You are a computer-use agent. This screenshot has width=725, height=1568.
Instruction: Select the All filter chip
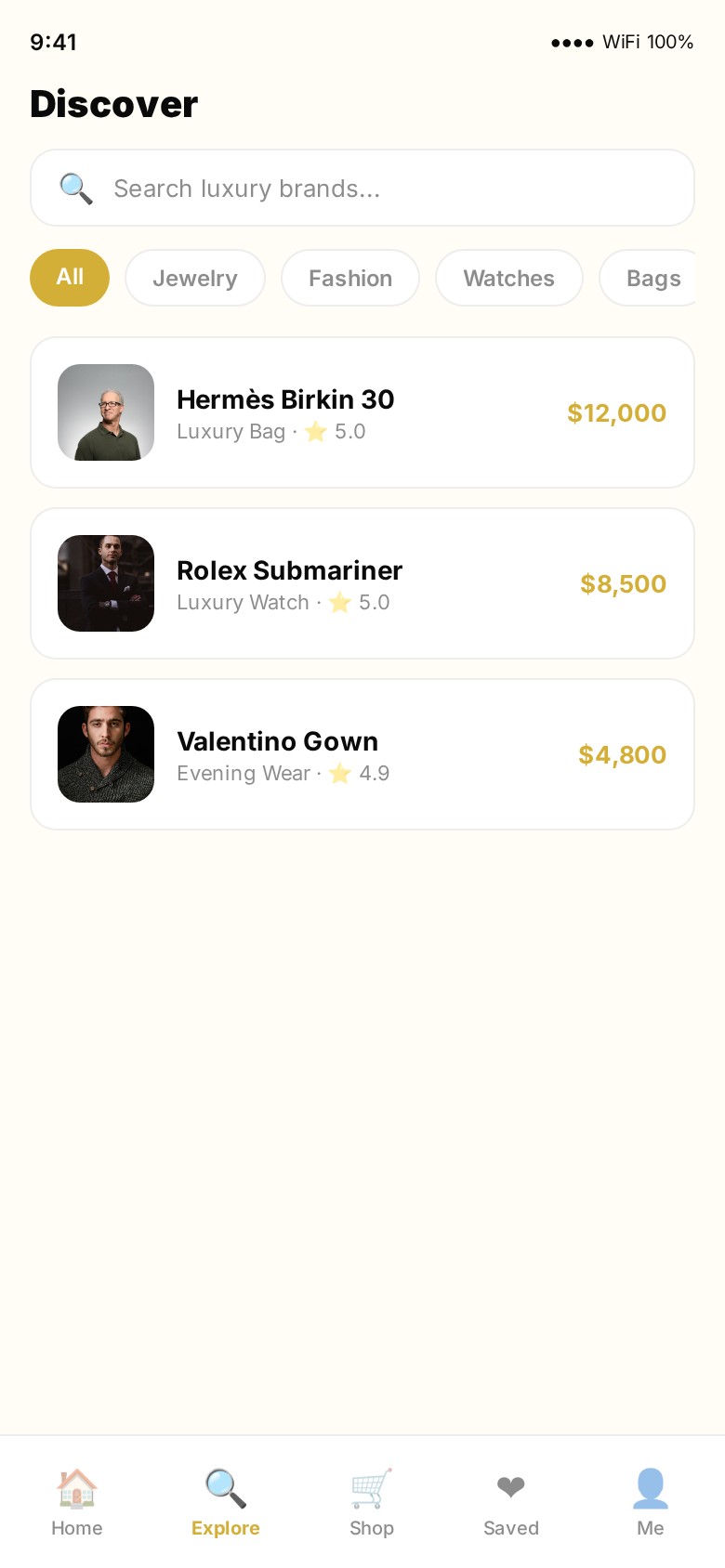(x=70, y=278)
